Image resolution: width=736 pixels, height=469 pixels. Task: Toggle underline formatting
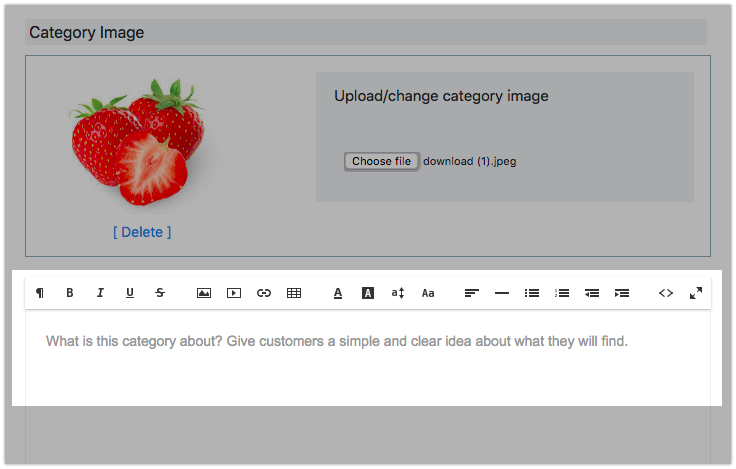[130, 293]
